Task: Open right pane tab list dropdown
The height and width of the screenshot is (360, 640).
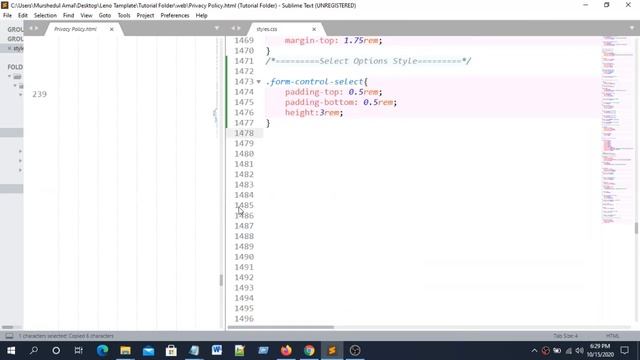Action: coord(632,28)
